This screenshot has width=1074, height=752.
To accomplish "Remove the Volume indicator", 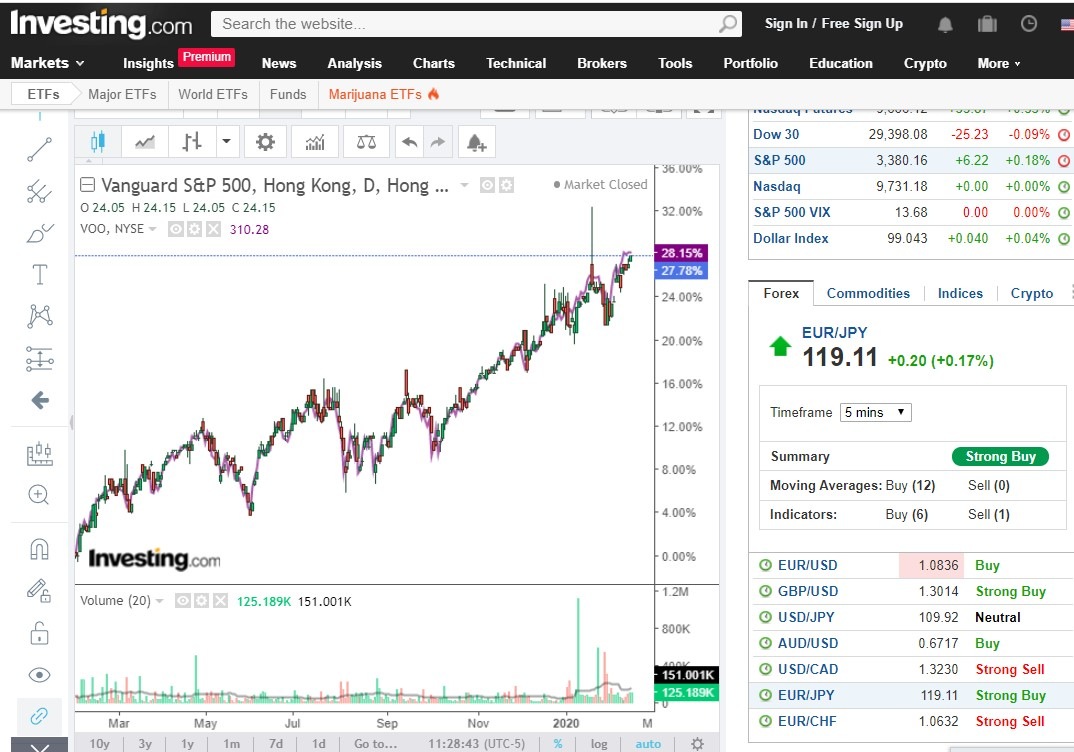I will tap(220, 601).
